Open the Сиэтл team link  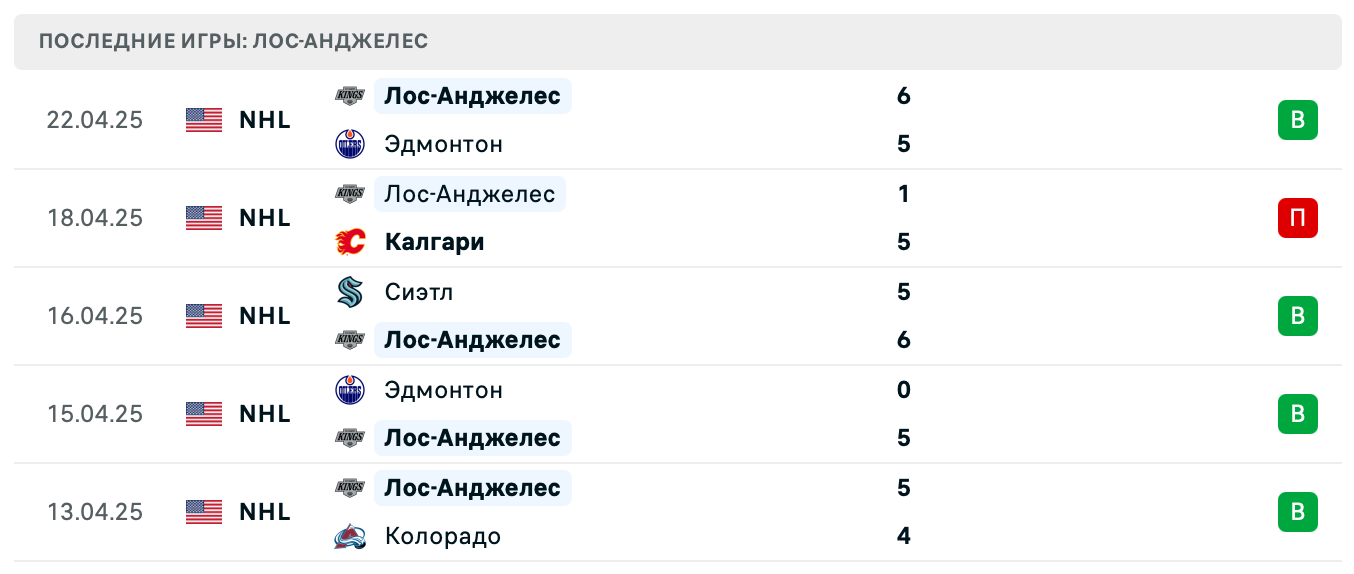419,292
